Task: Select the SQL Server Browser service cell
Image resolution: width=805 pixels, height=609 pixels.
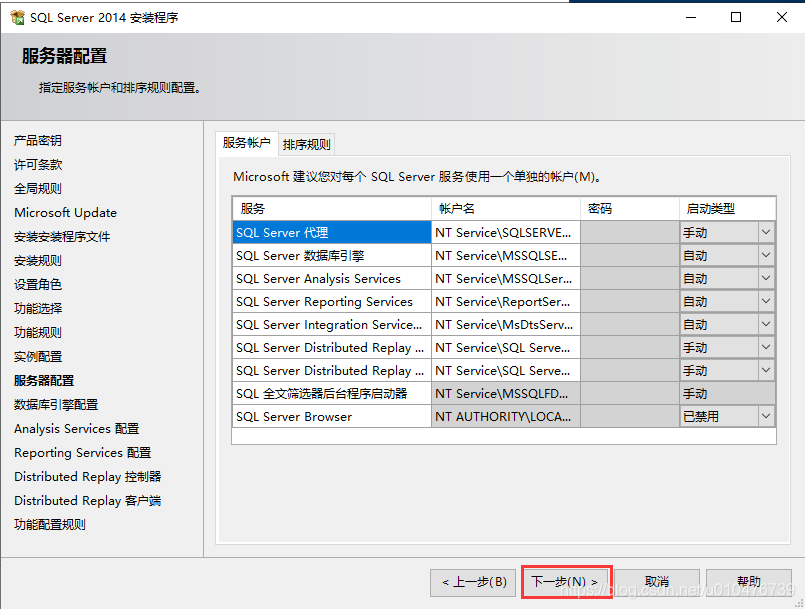Action: pyautogui.click(x=332, y=416)
